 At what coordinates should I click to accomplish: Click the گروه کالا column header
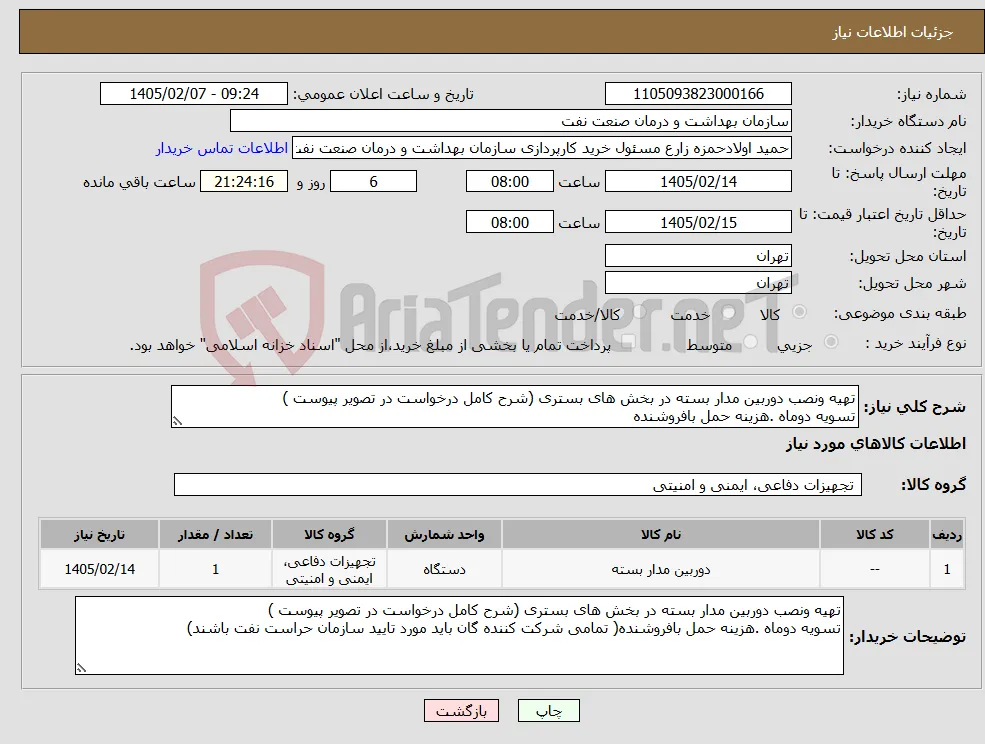coord(329,535)
